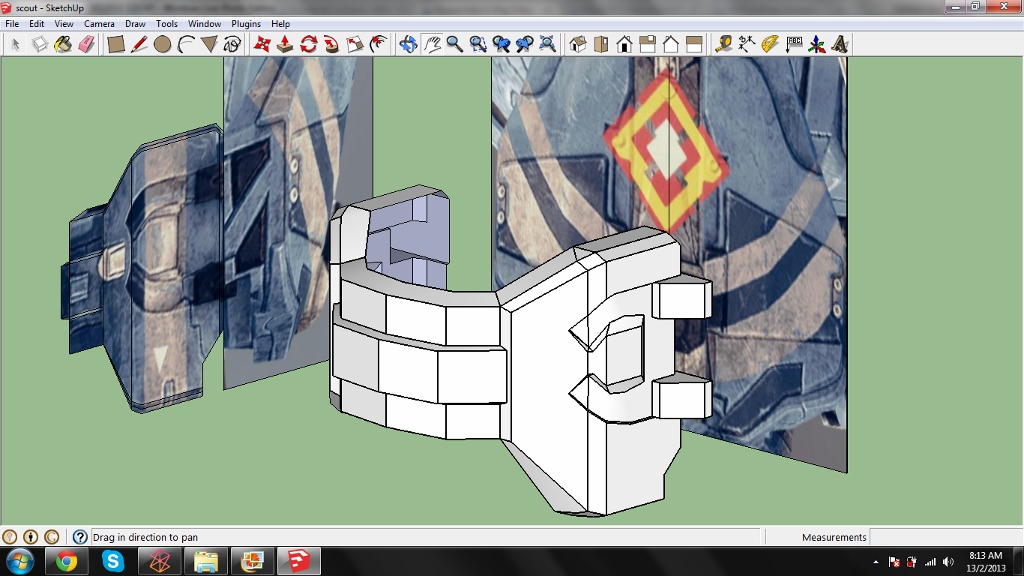Viewport: 1024px width, 576px height.
Task: Choose the Rotate tool
Action: [x=308, y=44]
